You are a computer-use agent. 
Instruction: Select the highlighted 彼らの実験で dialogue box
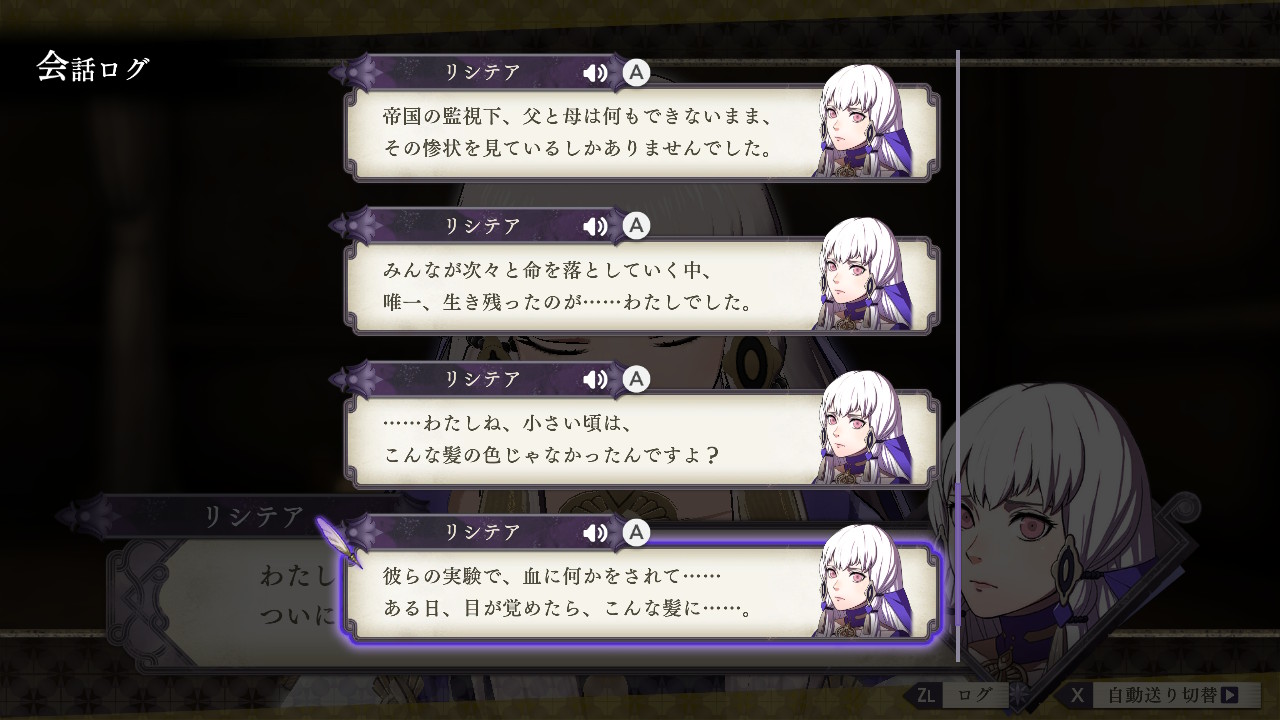[641, 591]
